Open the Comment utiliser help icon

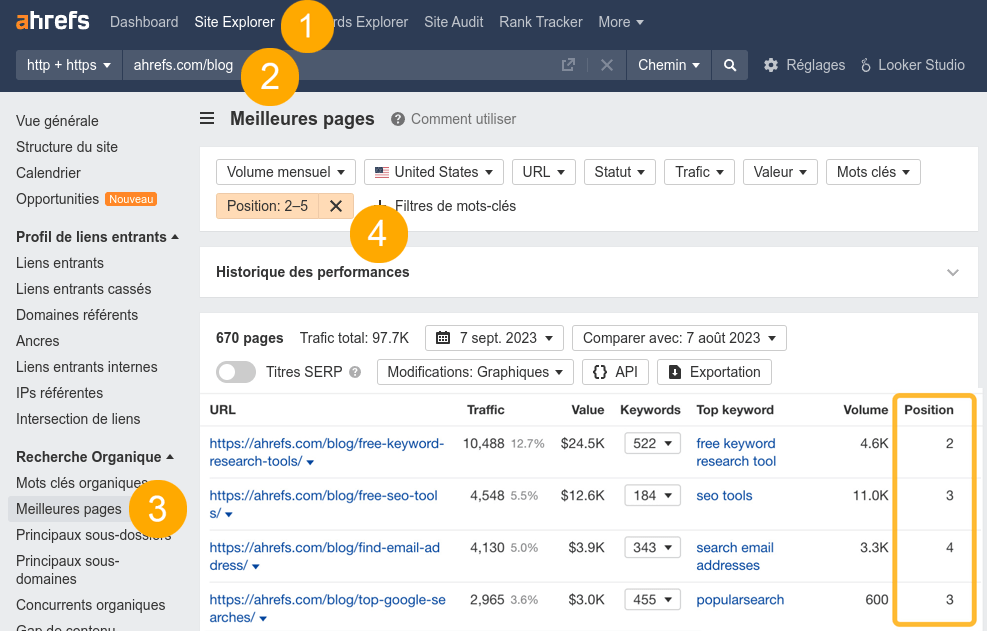tap(399, 119)
